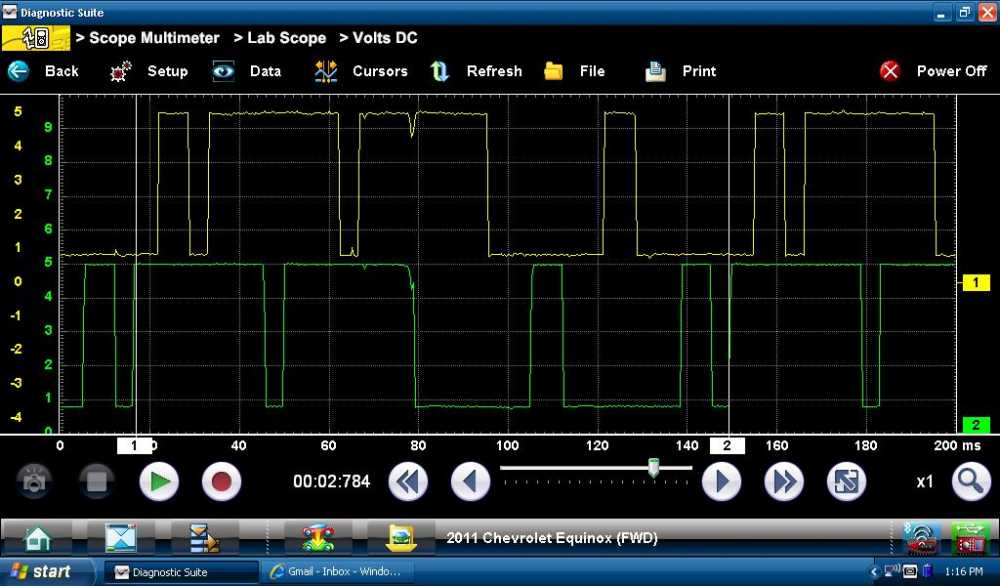Step back one frame
This screenshot has width=1000, height=586.
coord(470,482)
